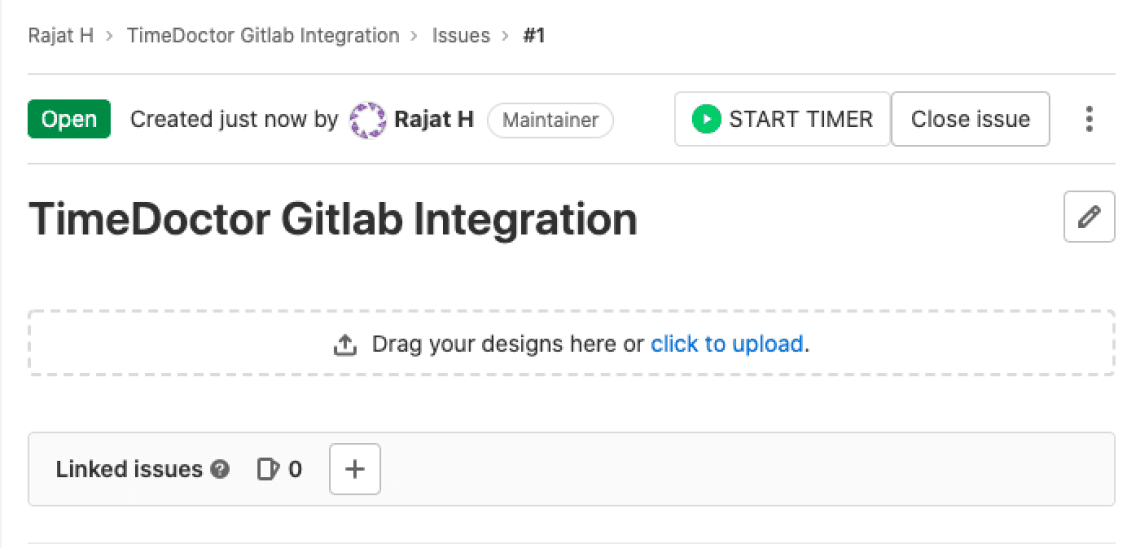Click the green Open status badge
Screen dimensions: 1140x549
[69, 120]
